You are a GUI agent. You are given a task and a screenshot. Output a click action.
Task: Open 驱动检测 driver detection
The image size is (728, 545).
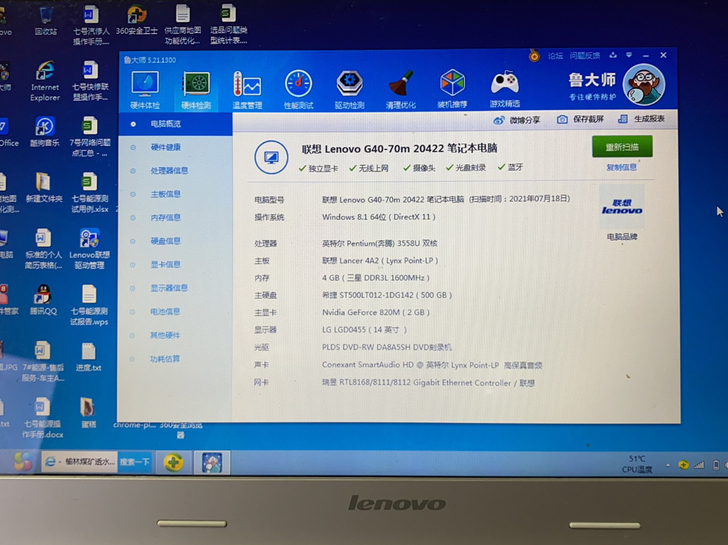point(350,90)
